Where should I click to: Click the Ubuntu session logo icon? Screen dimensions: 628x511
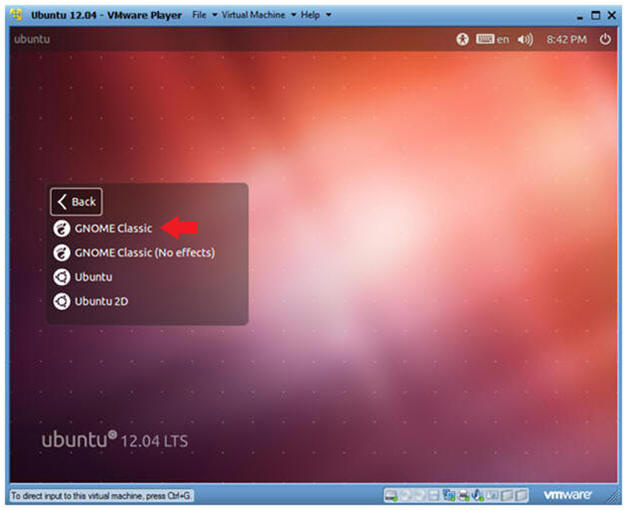click(x=62, y=277)
